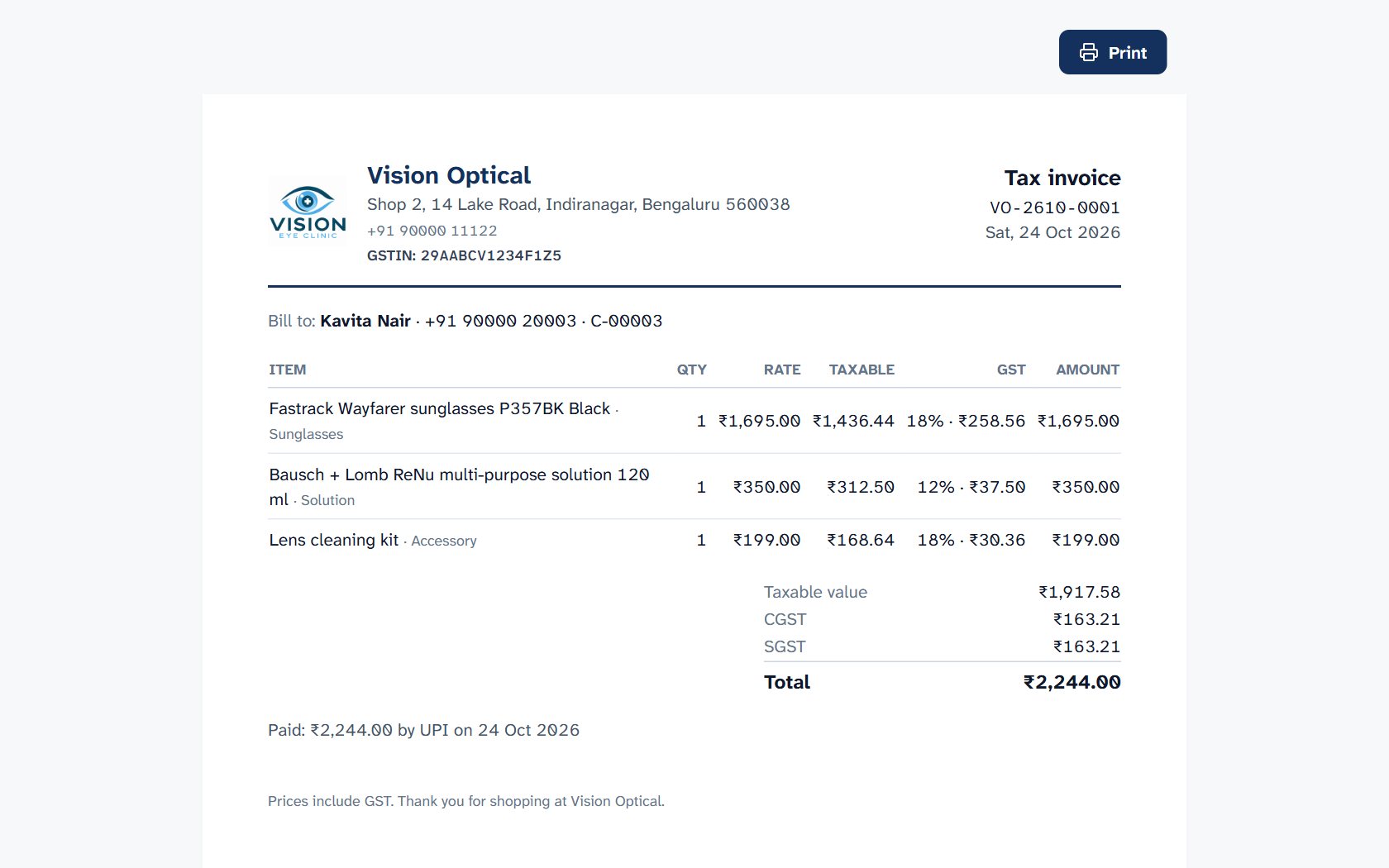Click amount ₹1,695.00 in the AMOUNT column
The image size is (1389, 868).
pyautogui.click(x=1078, y=421)
